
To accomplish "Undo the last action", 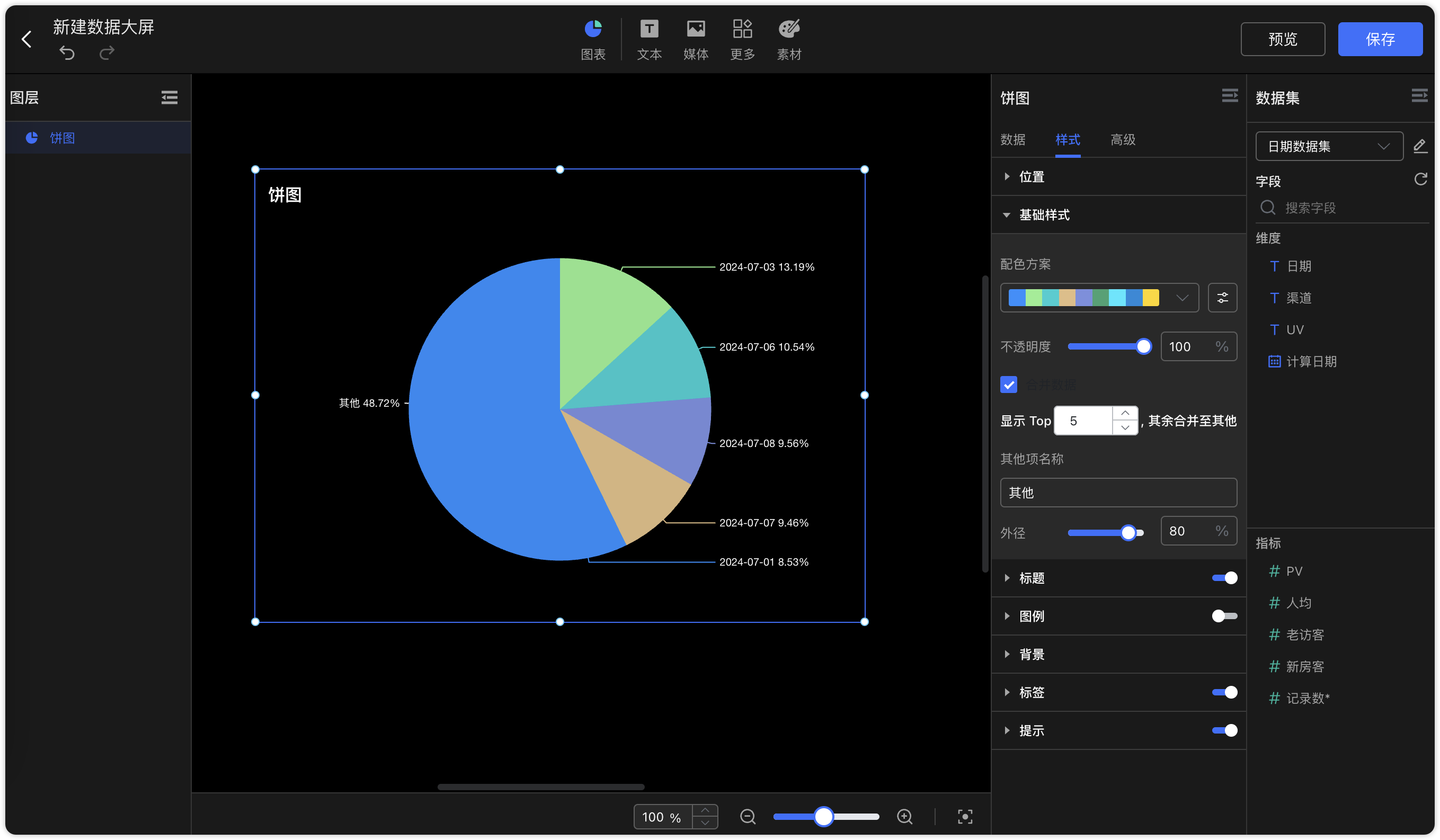I will (x=67, y=53).
